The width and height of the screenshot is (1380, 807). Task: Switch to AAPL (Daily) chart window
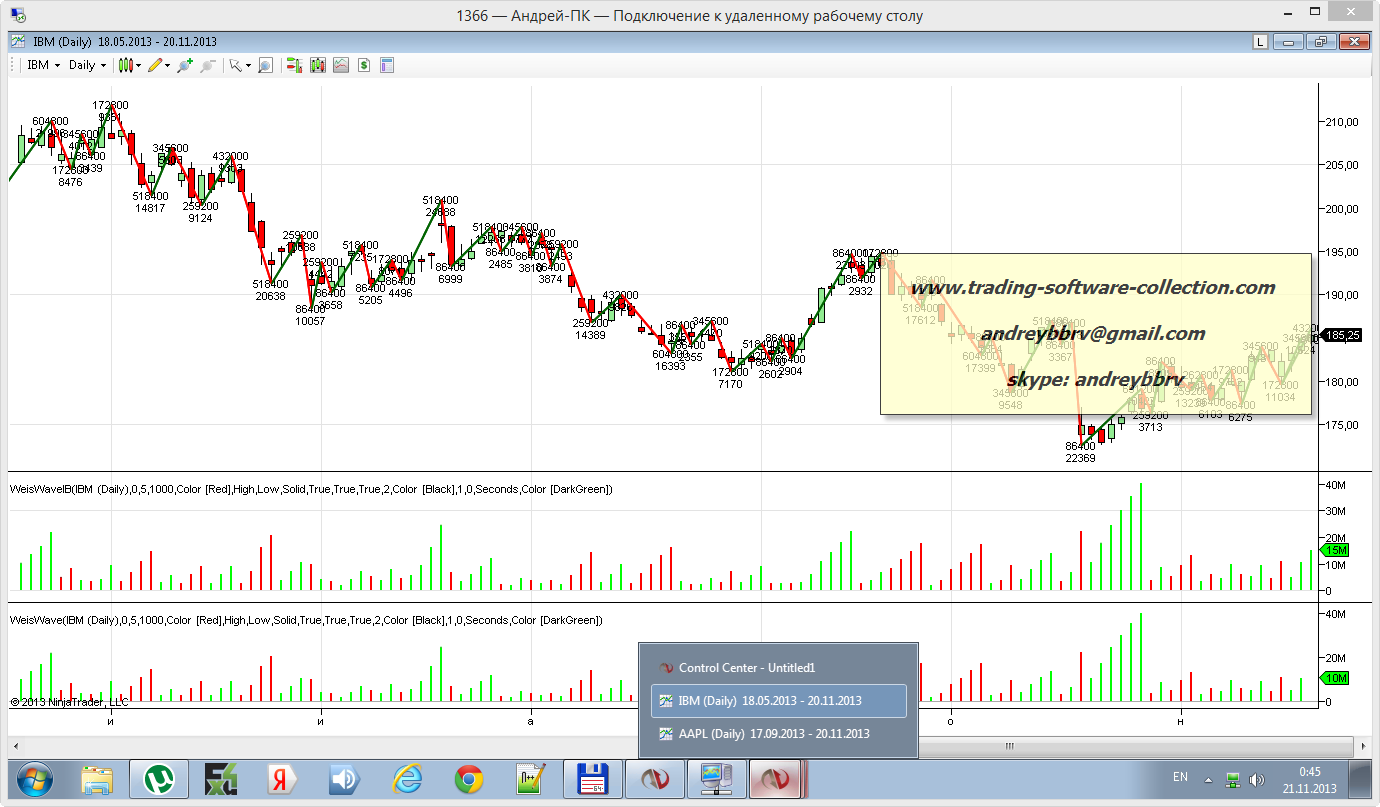pos(773,733)
